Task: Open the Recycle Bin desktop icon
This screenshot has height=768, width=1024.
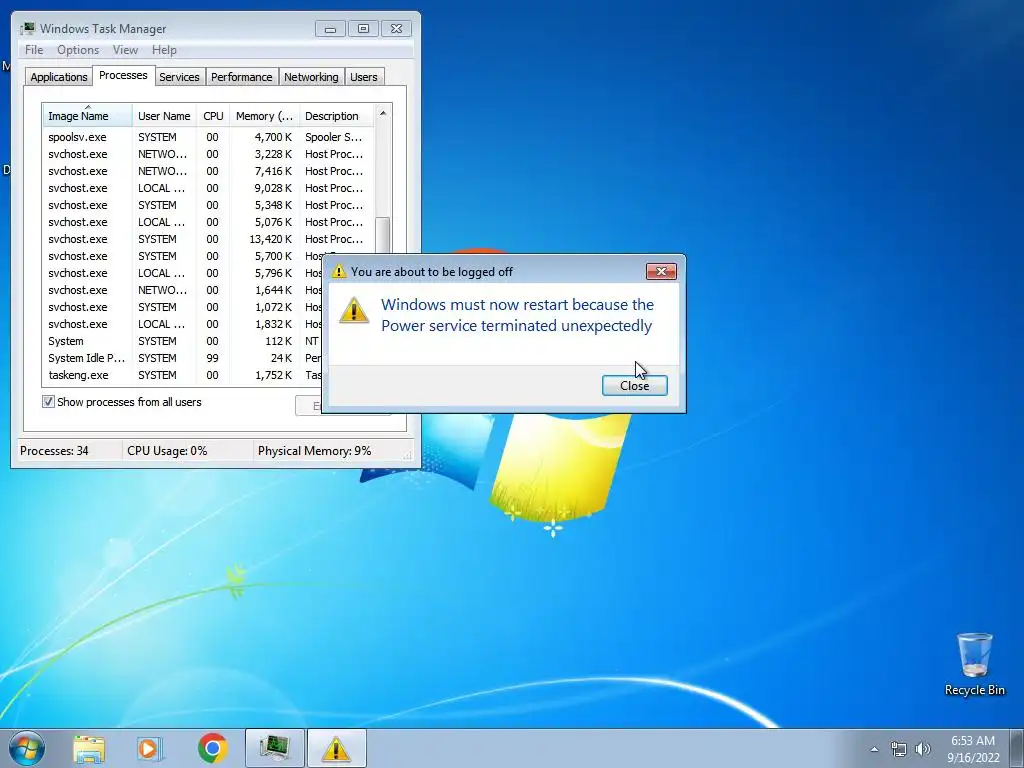Action: tap(974, 664)
